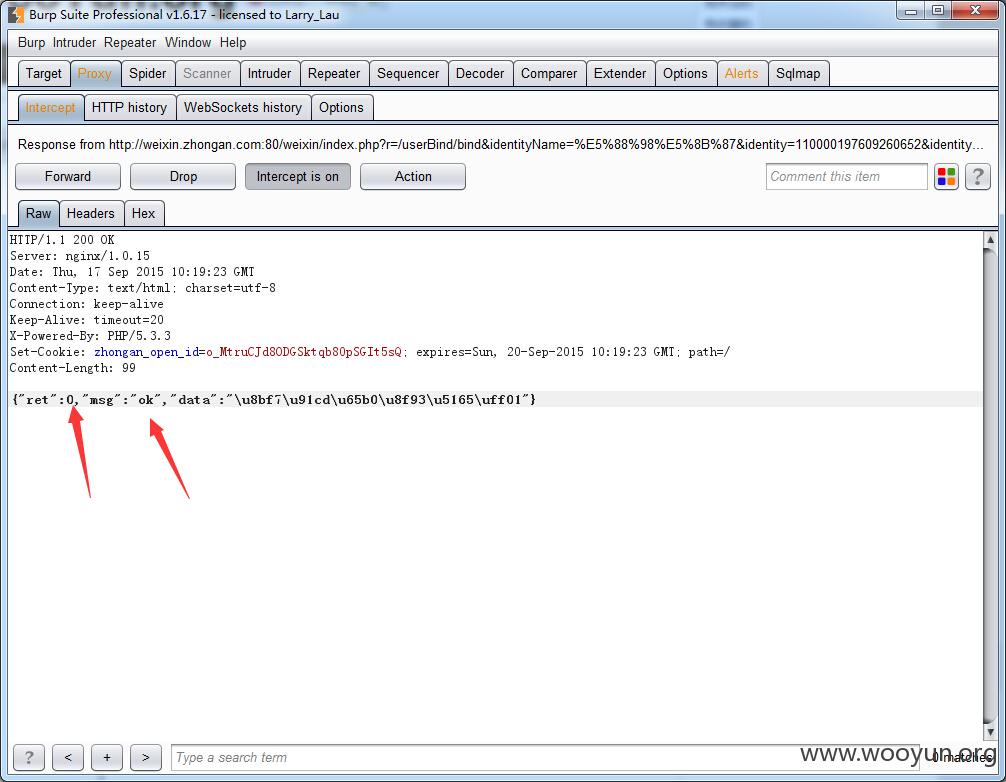Click the plus search options button
The width and height of the screenshot is (1006, 782).
pyautogui.click(x=107, y=758)
